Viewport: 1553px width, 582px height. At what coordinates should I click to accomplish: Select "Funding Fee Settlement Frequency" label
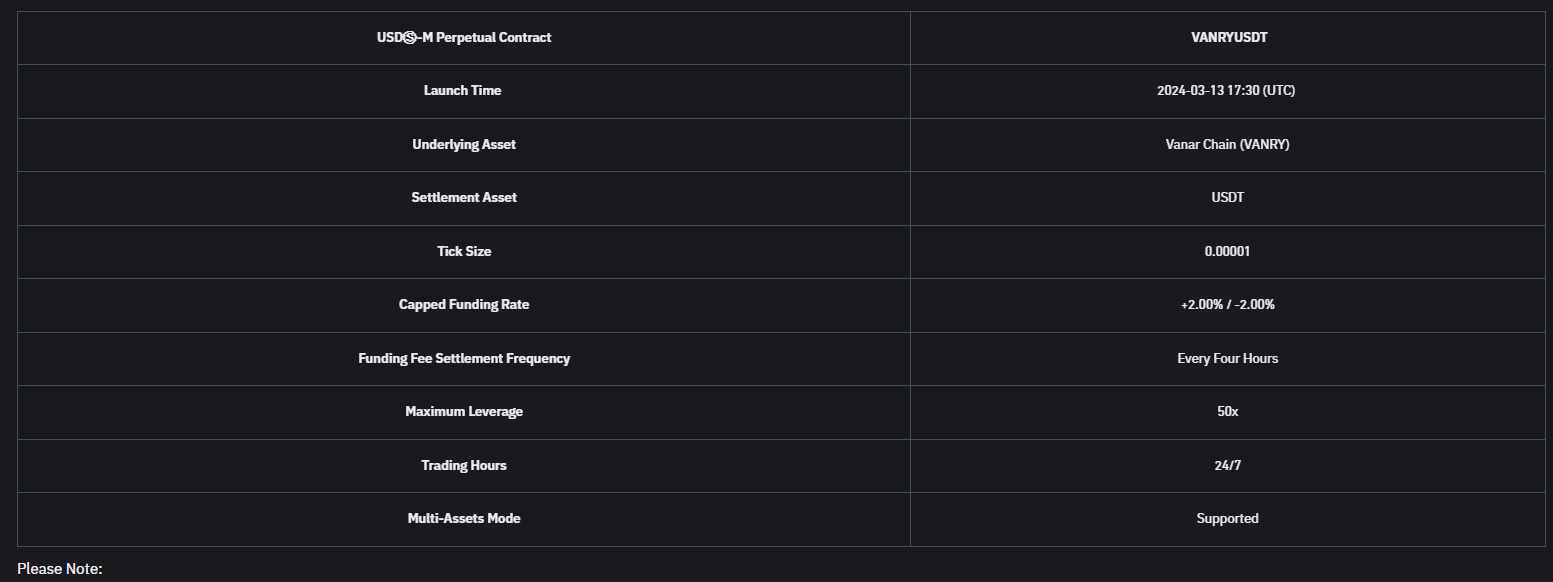[x=464, y=359]
